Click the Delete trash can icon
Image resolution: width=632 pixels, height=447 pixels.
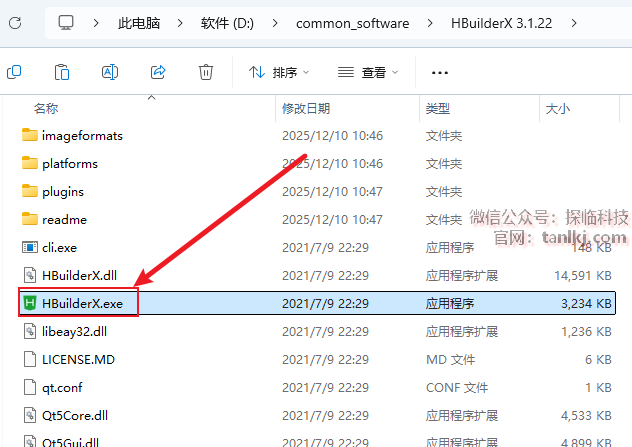pyautogui.click(x=206, y=72)
